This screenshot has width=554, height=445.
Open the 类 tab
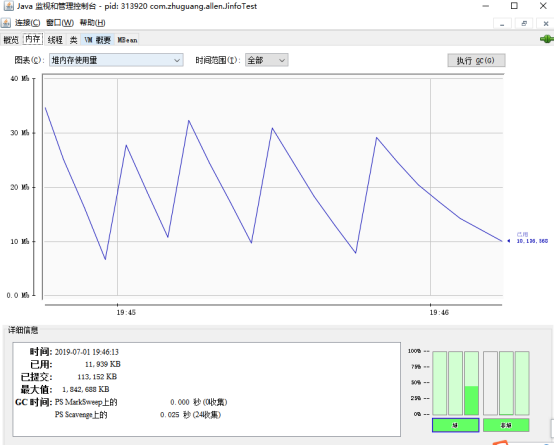pos(73,40)
